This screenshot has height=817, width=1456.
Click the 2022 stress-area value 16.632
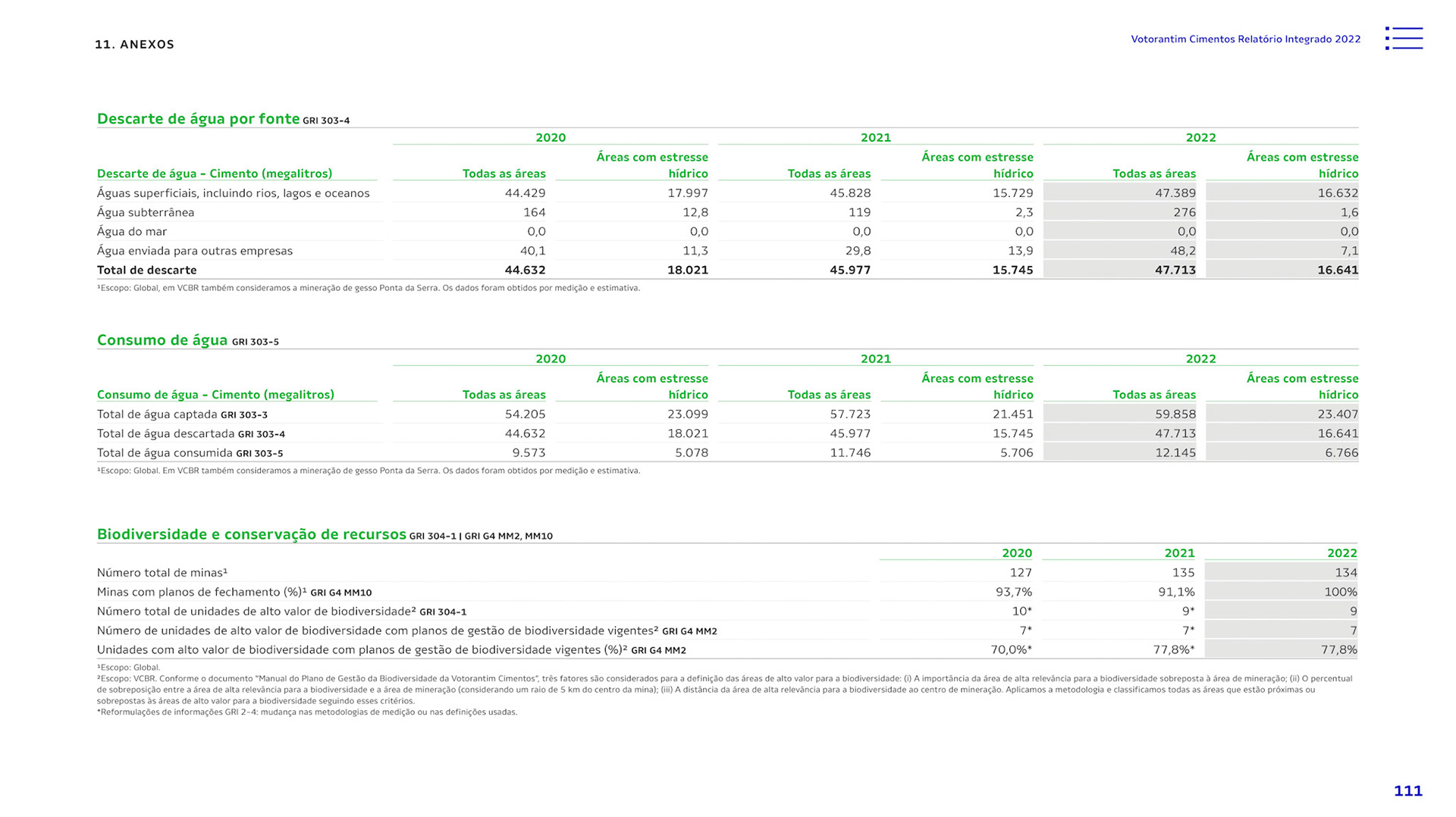point(1338,193)
